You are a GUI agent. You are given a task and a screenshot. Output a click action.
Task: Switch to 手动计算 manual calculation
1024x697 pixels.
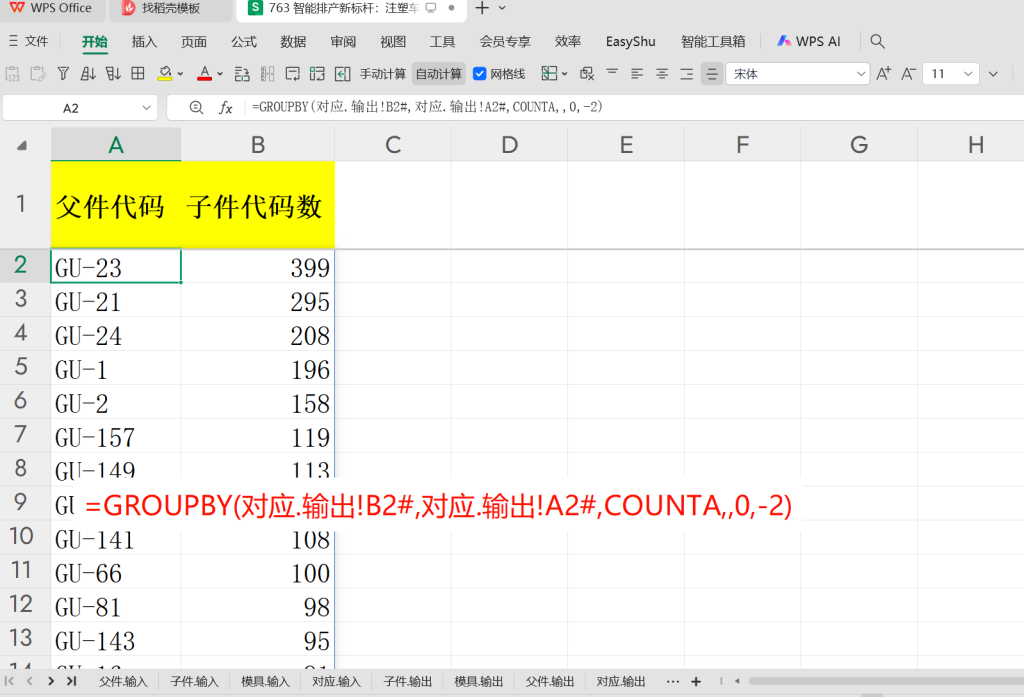tap(383, 74)
